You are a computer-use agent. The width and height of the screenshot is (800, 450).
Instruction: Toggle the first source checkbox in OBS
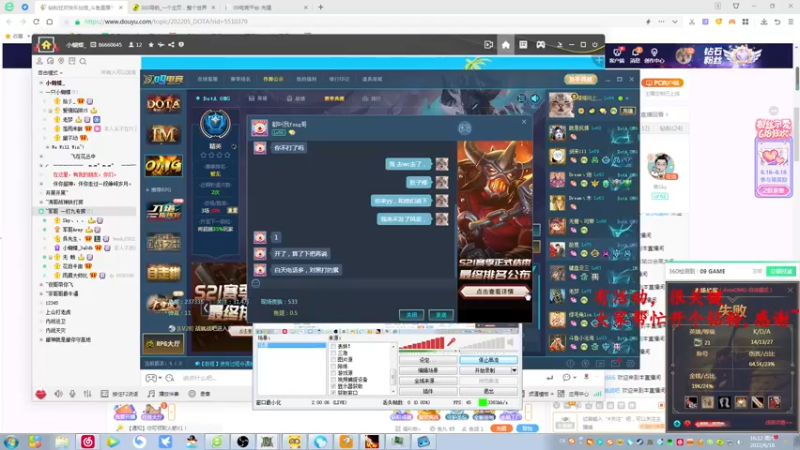pyautogui.click(x=333, y=346)
